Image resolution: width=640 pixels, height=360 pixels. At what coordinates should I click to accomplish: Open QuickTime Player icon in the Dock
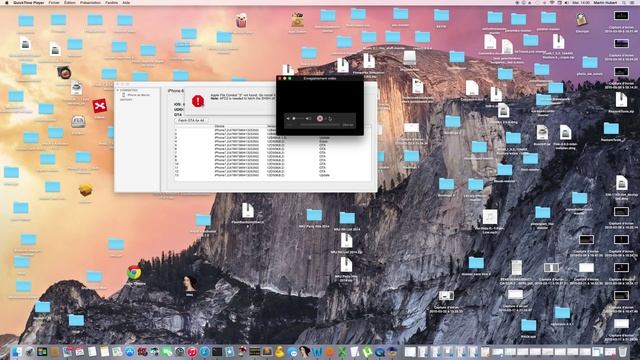coord(380,352)
